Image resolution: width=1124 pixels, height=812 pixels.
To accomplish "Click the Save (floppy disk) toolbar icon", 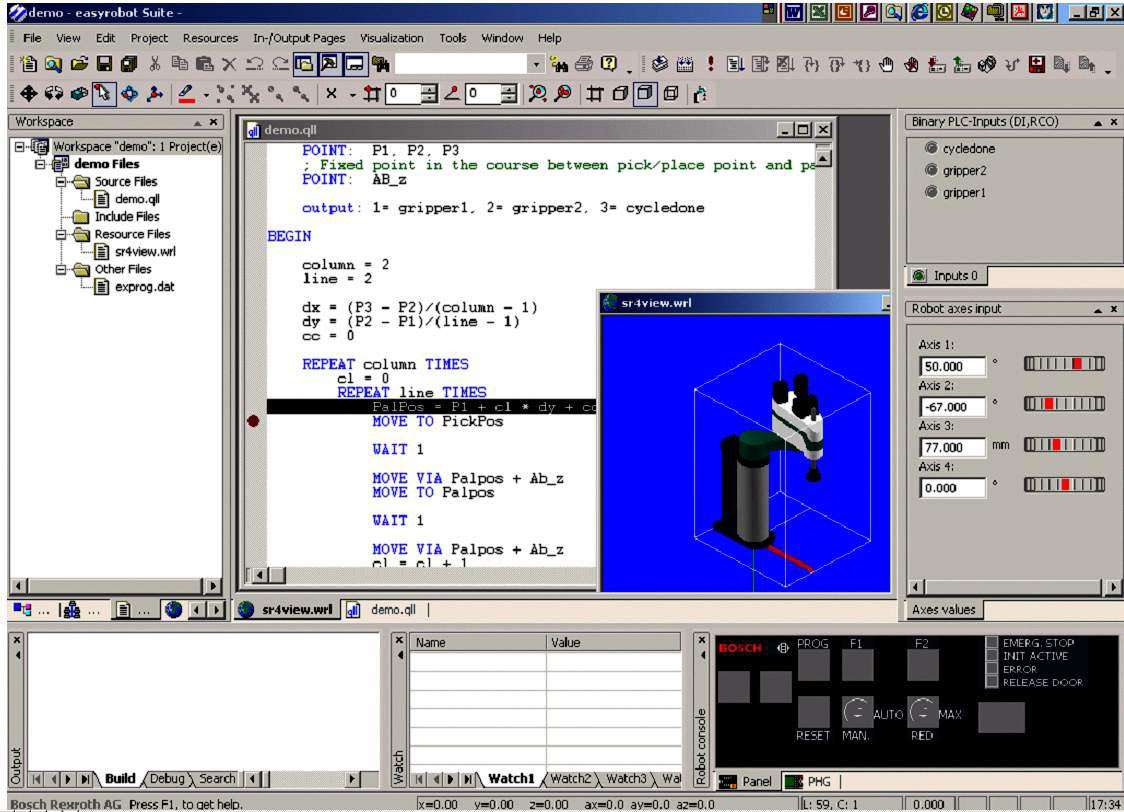I will pyautogui.click(x=105, y=64).
